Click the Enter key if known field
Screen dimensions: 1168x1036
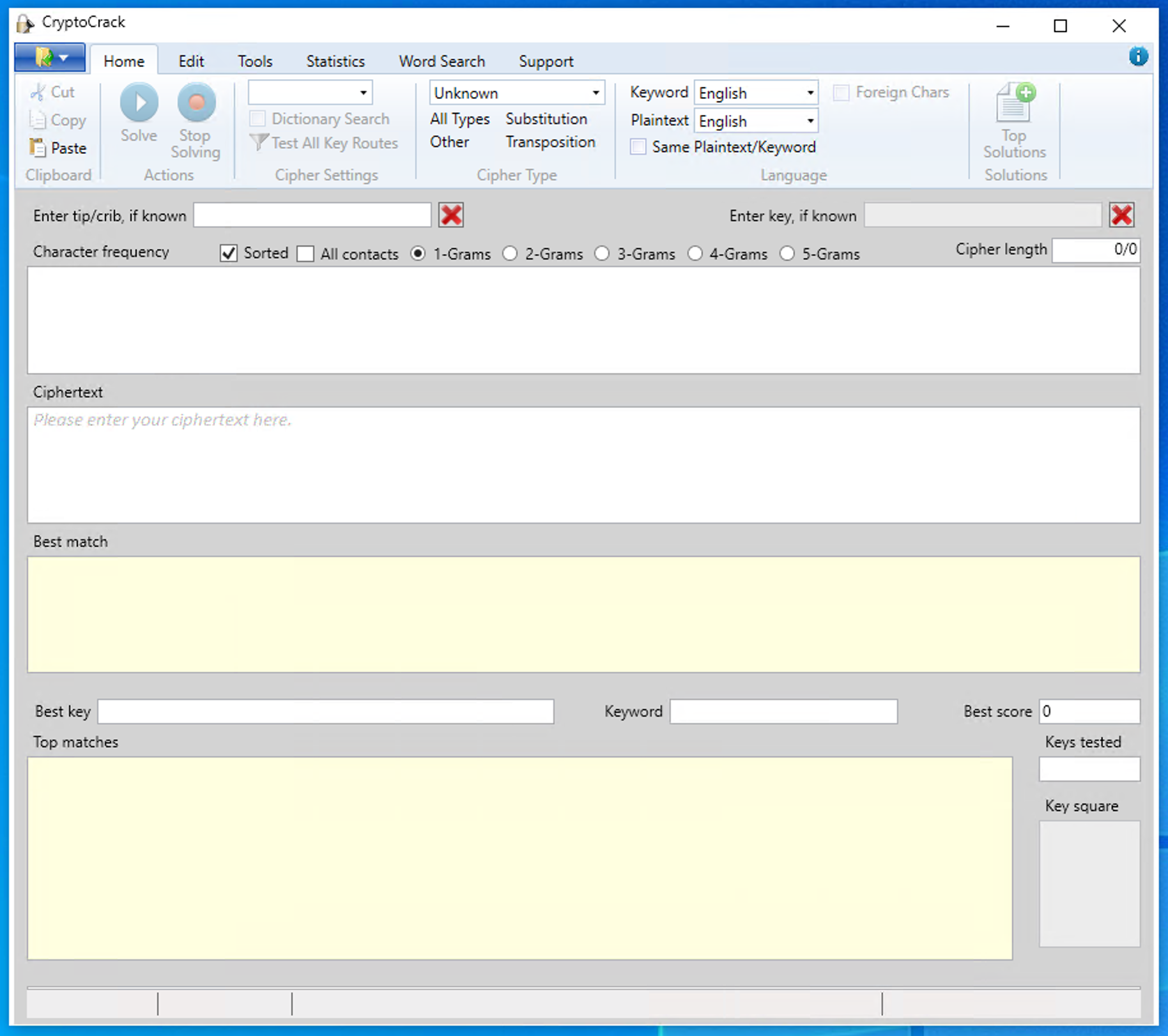click(x=983, y=215)
